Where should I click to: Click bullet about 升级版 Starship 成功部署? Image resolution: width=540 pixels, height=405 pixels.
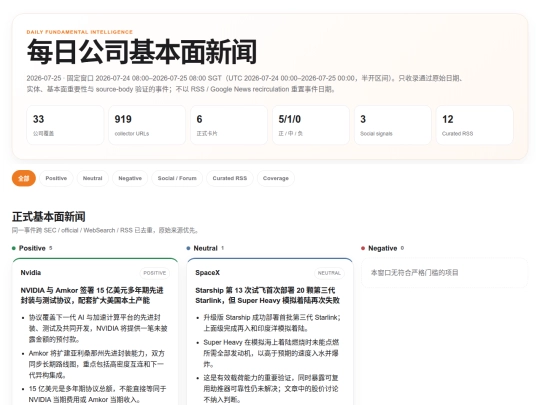coord(272,323)
